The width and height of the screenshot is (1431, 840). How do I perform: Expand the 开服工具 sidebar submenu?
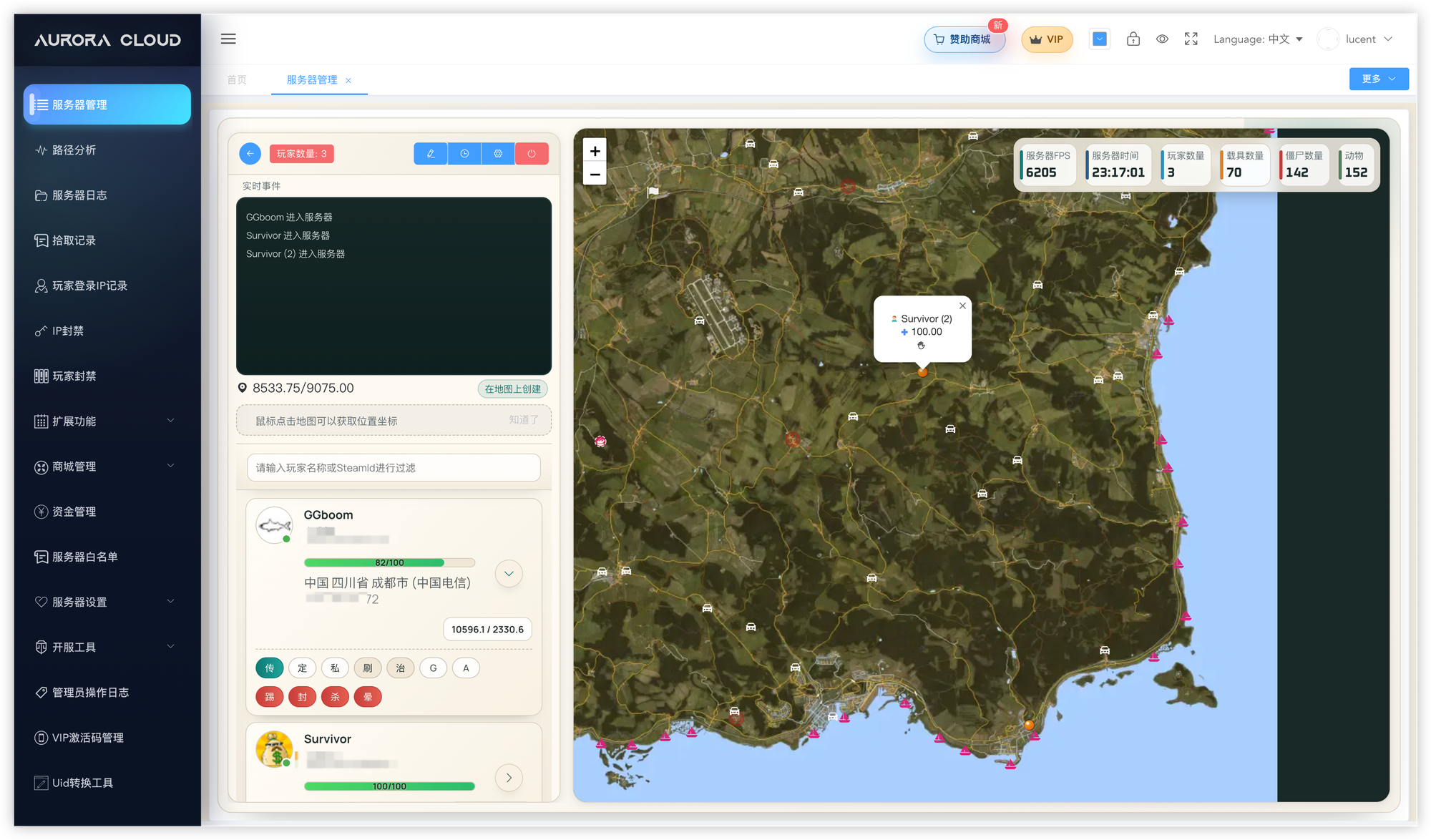pyautogui.click(x=107, y=647)
